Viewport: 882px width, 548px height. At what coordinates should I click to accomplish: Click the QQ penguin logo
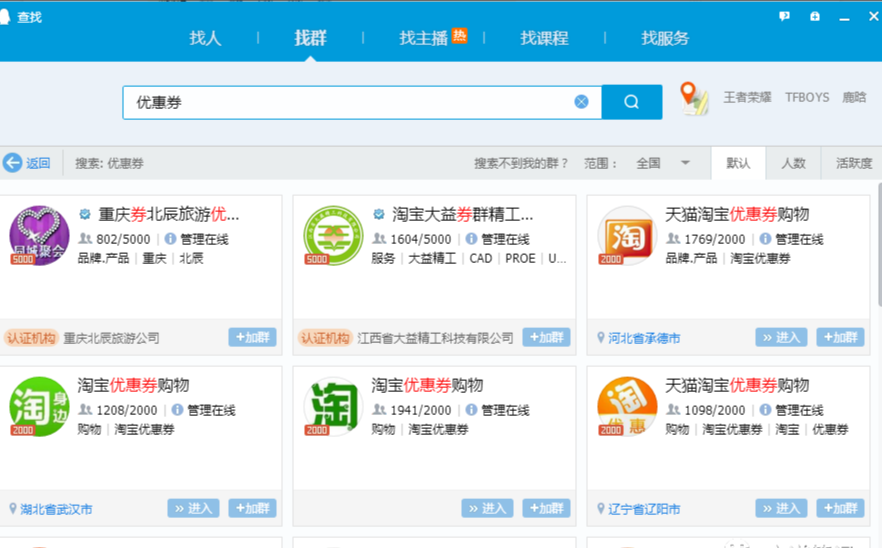4,17
